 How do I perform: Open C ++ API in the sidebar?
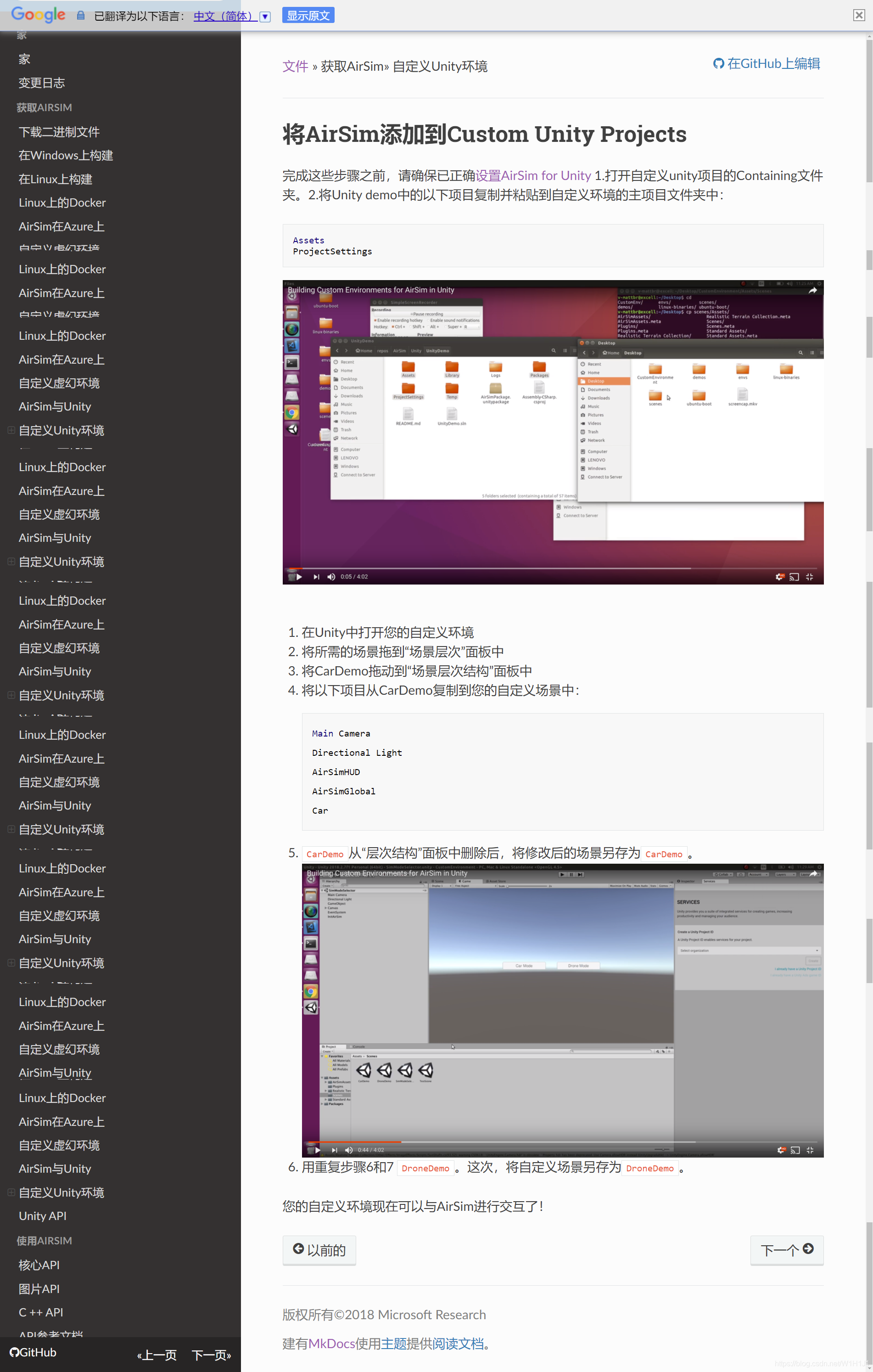point(41,1312)
